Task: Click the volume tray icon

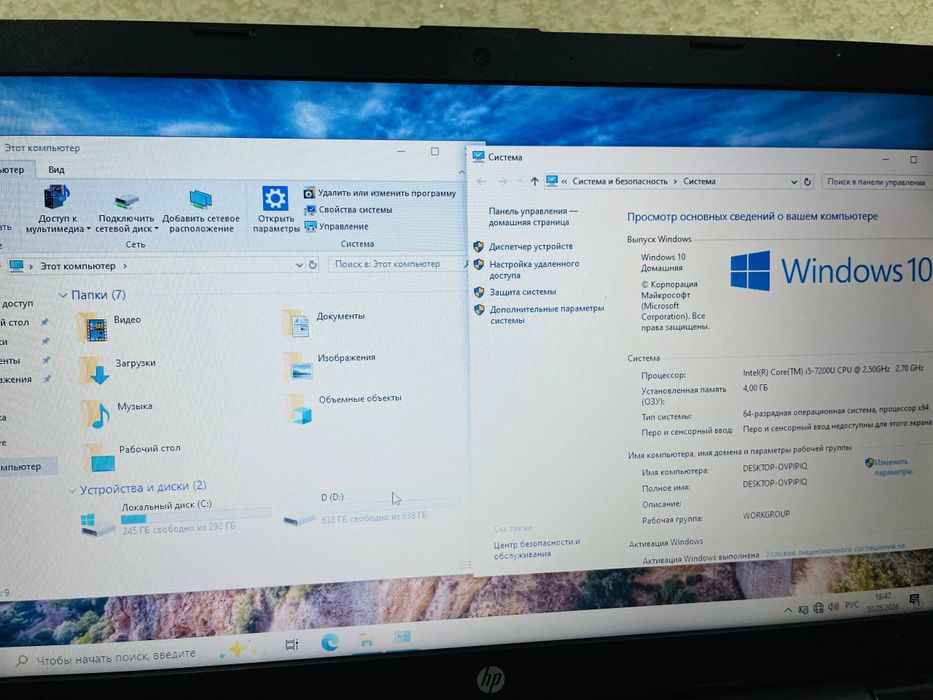Action: (834, 607)
